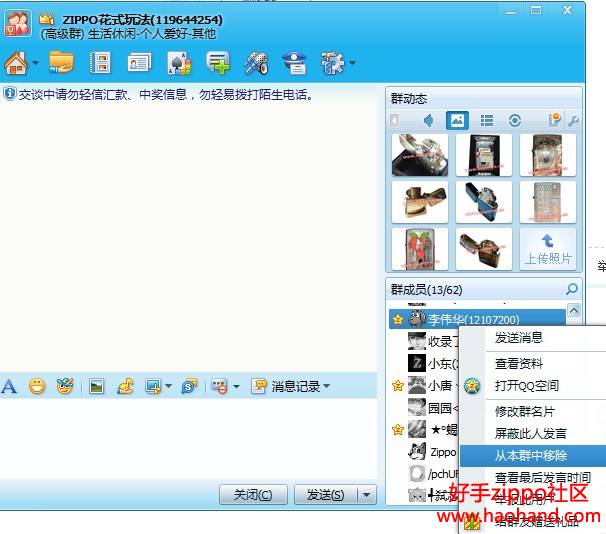Open the circular refresh tab in 群动态
Viewport: 606px width, 534px height.
(x=515, y=121)
